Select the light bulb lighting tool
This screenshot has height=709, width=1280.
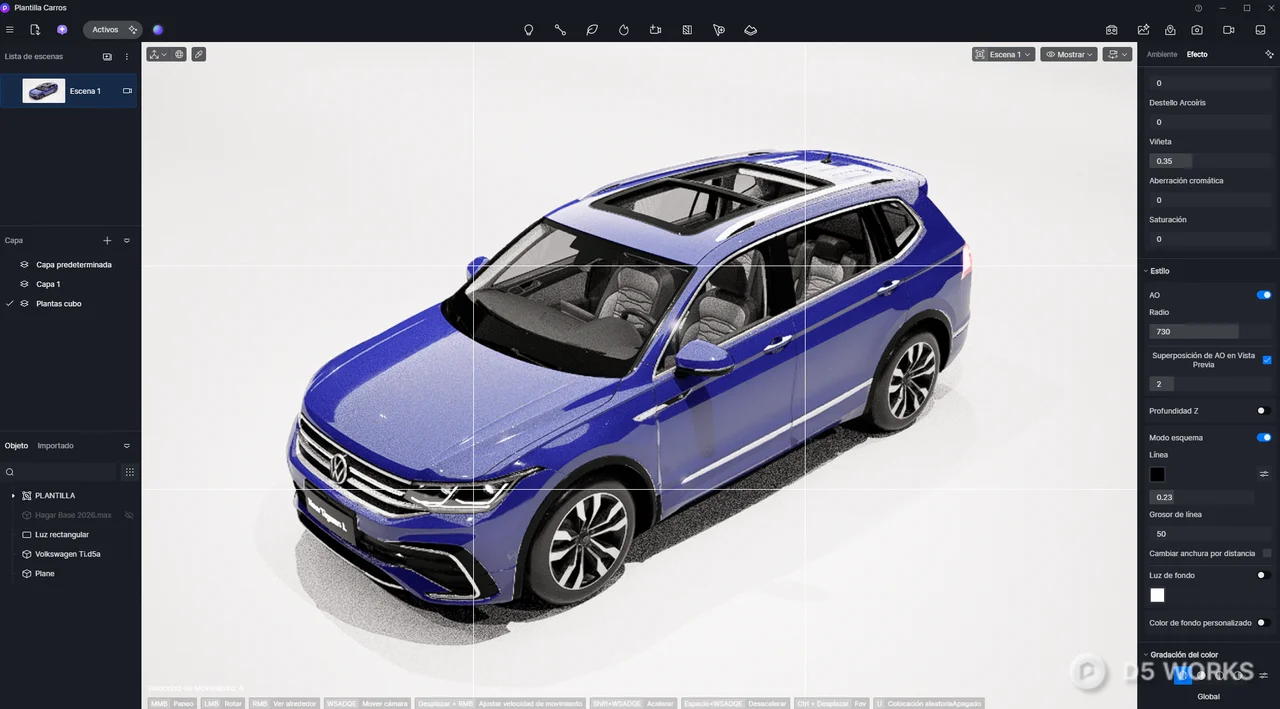click(529, 30)
